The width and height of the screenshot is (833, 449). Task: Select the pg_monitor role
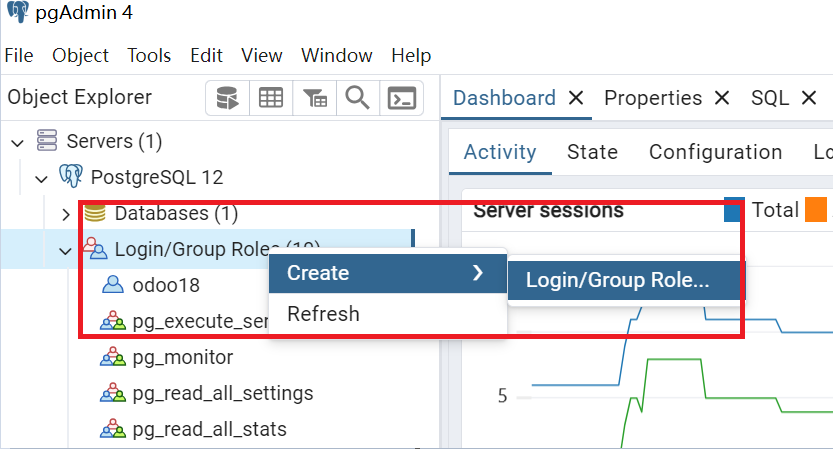click(183, 358)
